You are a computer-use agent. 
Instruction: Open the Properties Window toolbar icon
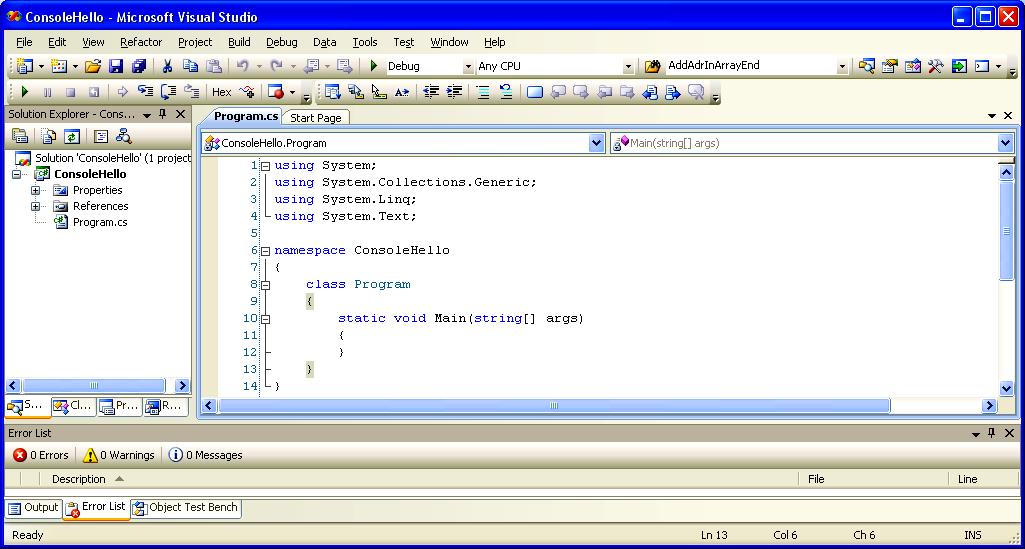[x=889, y=66]
